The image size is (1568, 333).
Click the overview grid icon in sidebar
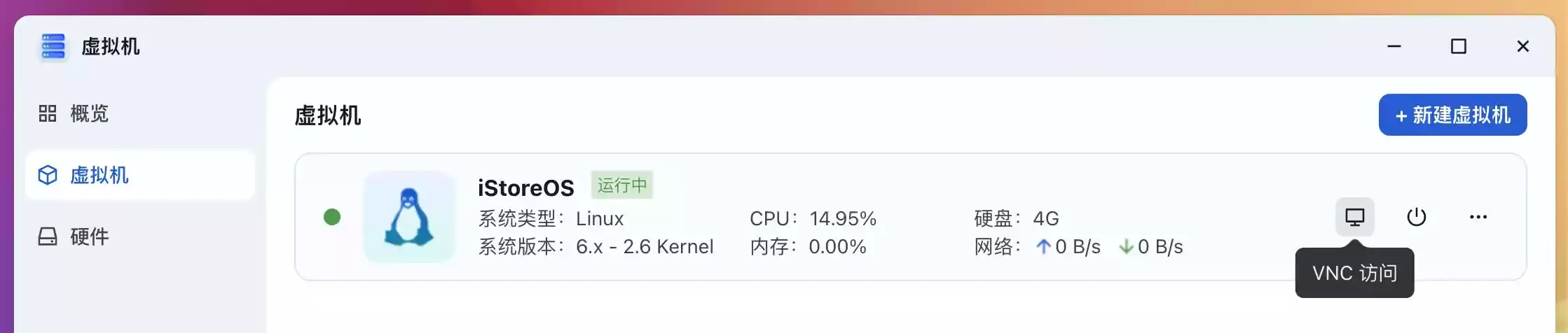click(48, 113)
